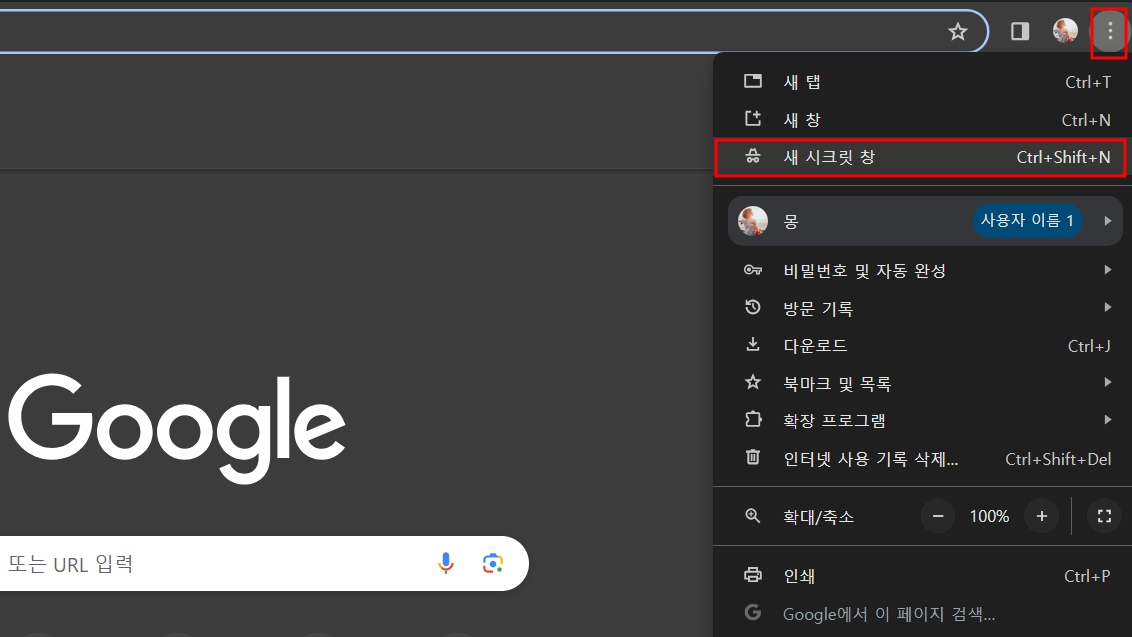The width and height of the screenshot is (1132, 637).
Task: Click the Ctrl+Shift+Del shortcut text
Action: click(1058, 459)
